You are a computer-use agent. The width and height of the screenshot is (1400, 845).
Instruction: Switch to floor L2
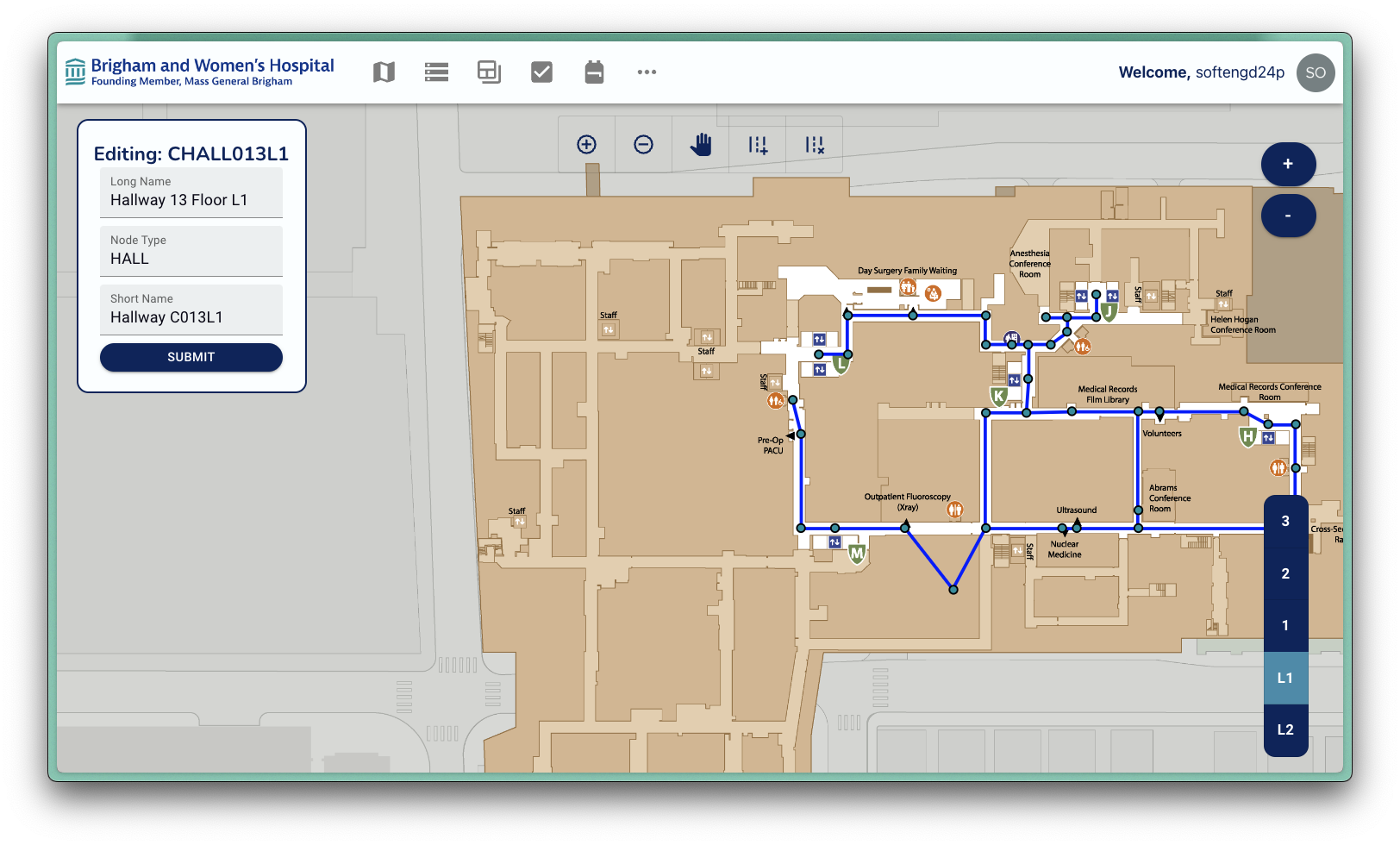tap(1285, 729)
